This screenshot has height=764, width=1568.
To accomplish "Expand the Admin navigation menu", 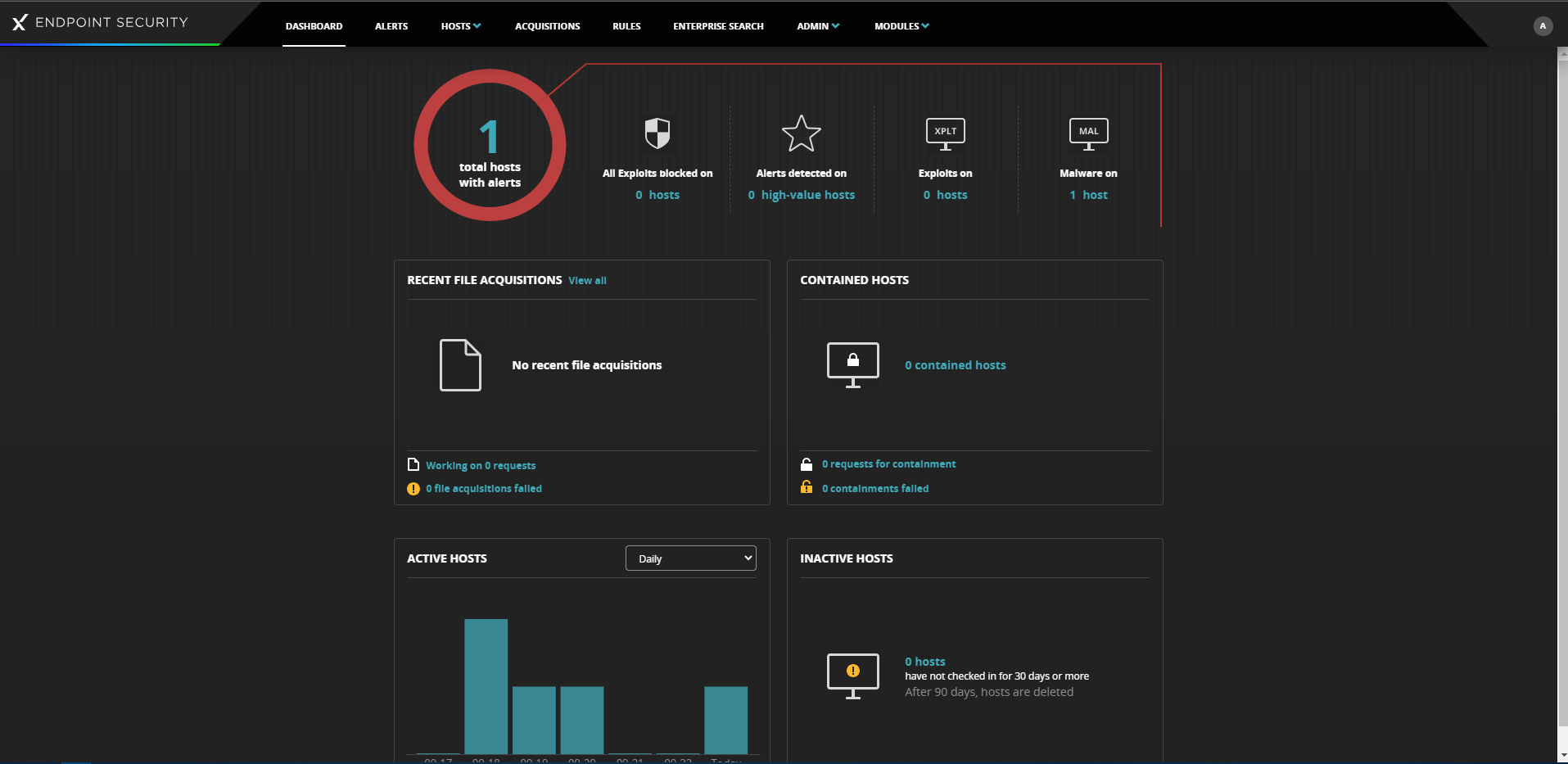I will [817, 26].
